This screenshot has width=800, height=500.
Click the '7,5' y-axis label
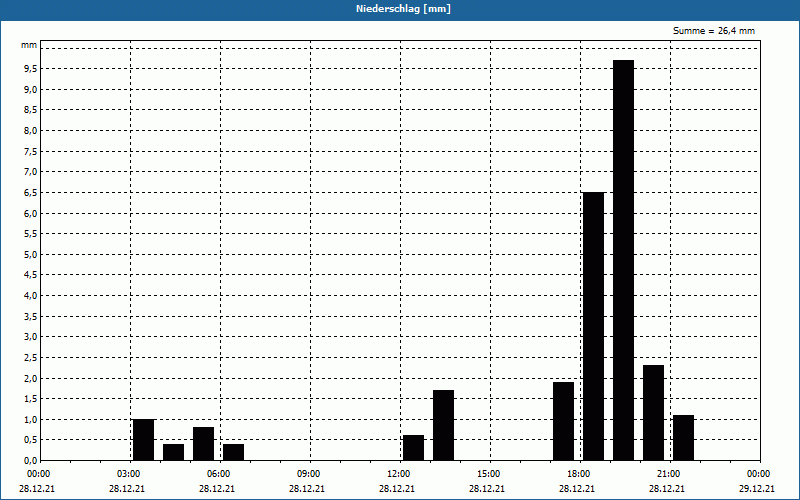(x=31, y=152)
